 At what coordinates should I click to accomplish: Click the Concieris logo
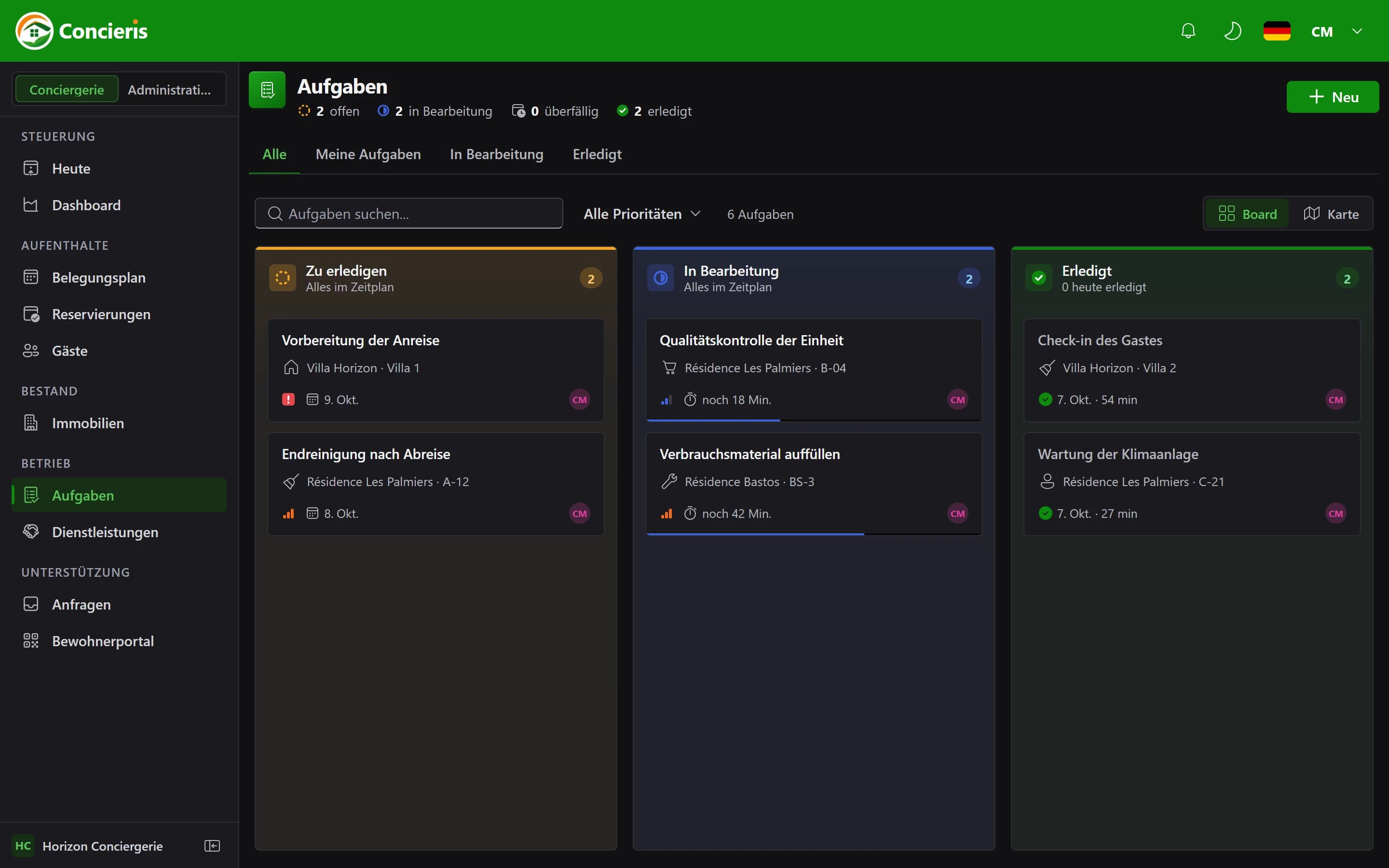click(x=82, y=31)
